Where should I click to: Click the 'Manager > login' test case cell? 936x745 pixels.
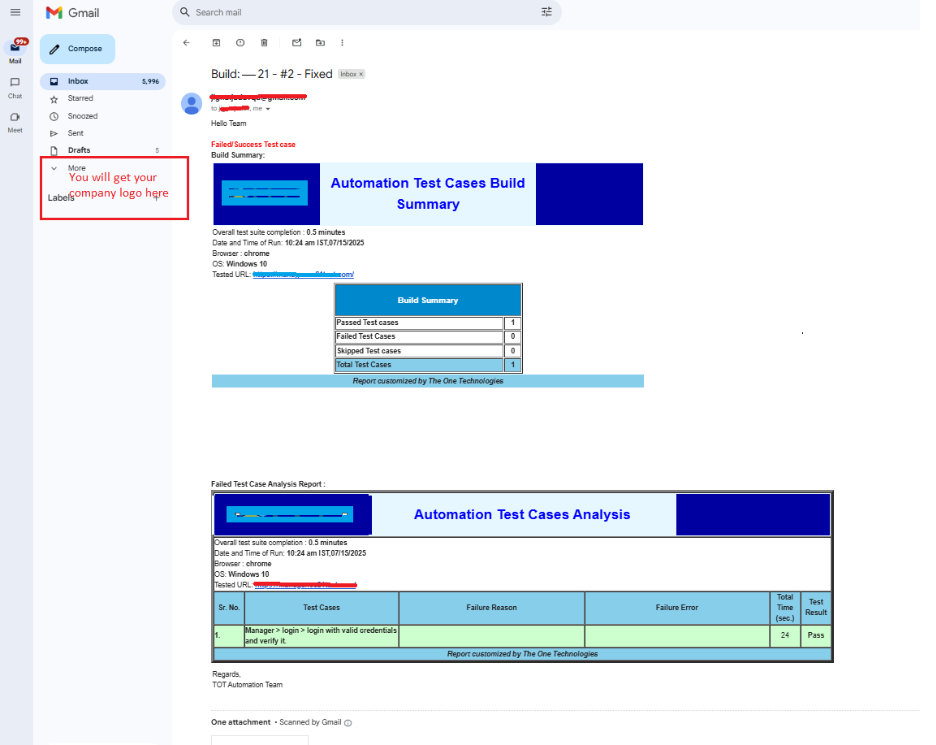pyautogui.click(x=321, y=636)
